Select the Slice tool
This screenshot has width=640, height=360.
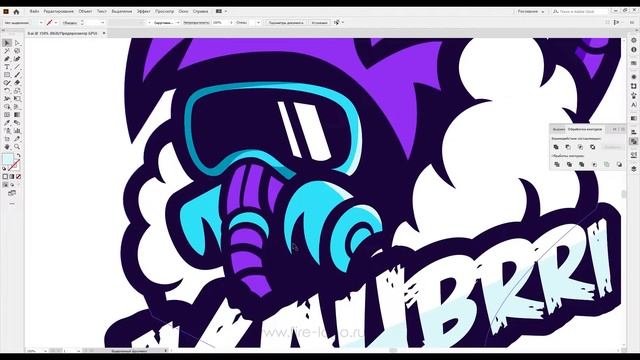17,139
